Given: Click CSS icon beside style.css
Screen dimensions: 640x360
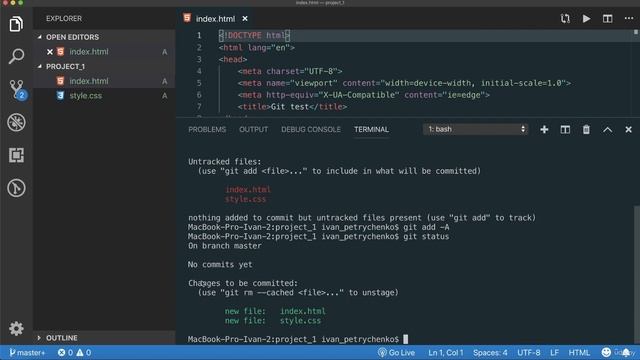Looking at the screenshot, I should [x=60, y=96].
